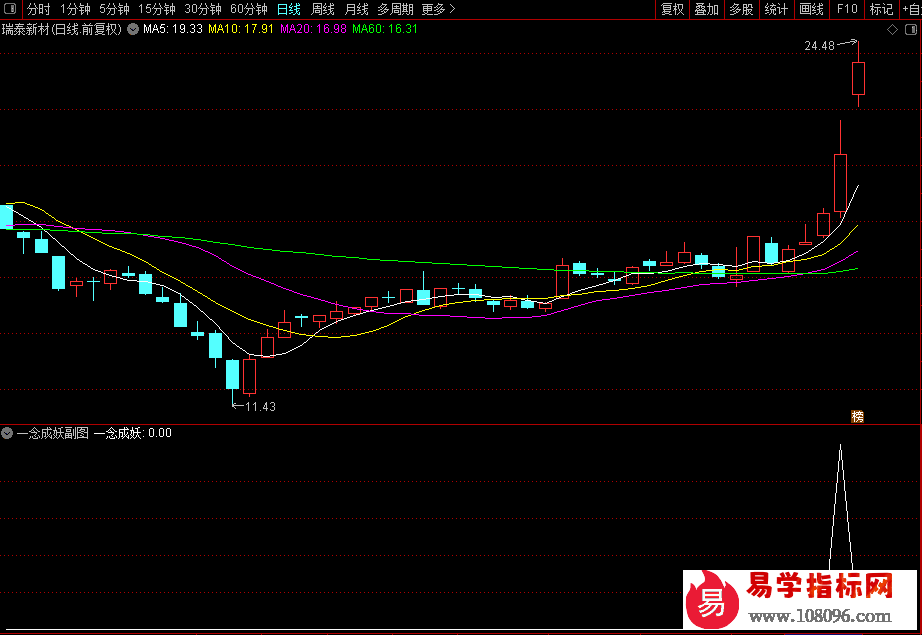The width and height of the screenshot is (922, 635).
Task: Expand the main chart indicator dropdown
Action: click(x=133, y=29)
